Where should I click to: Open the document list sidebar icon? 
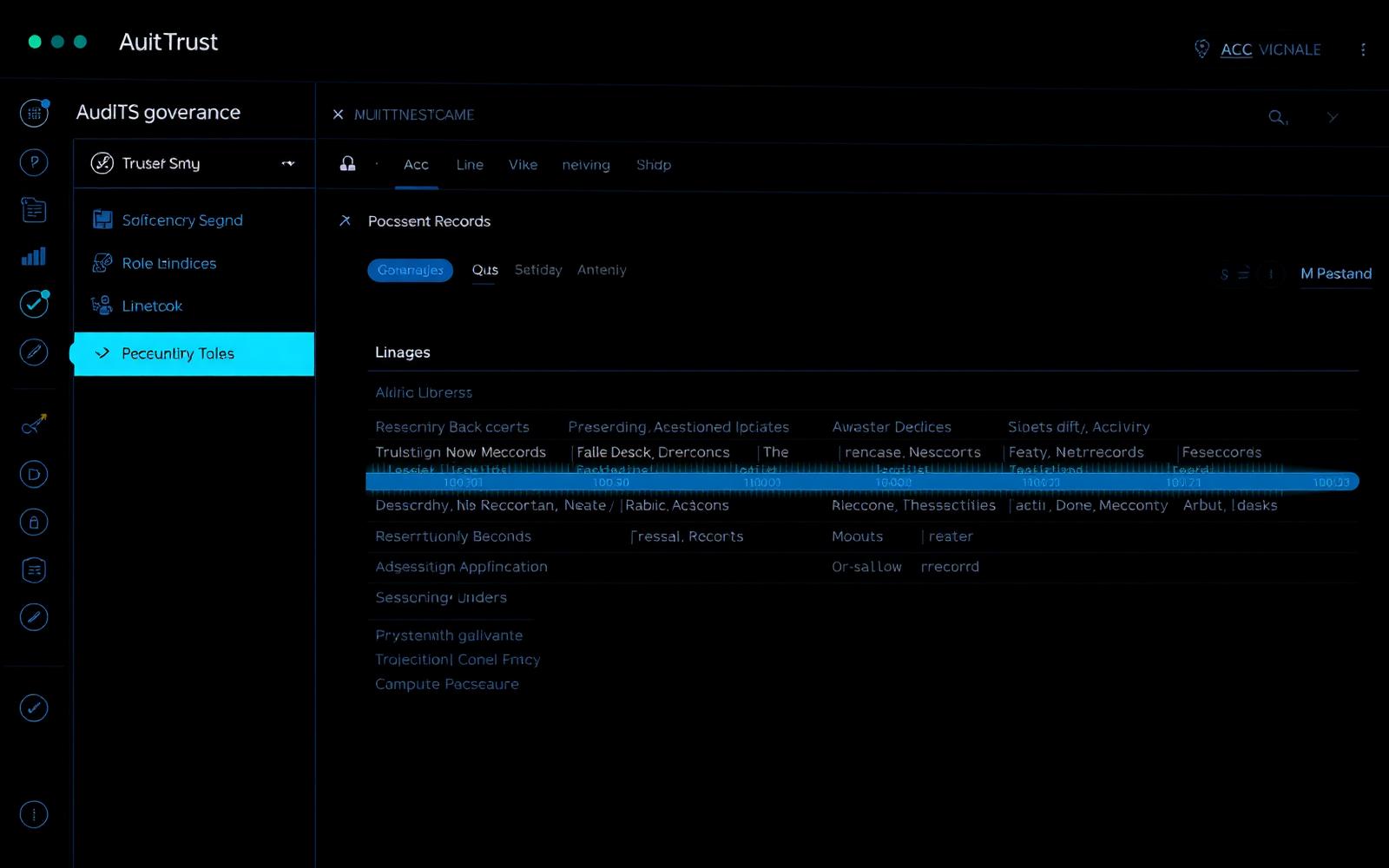[x=34, y=209]
